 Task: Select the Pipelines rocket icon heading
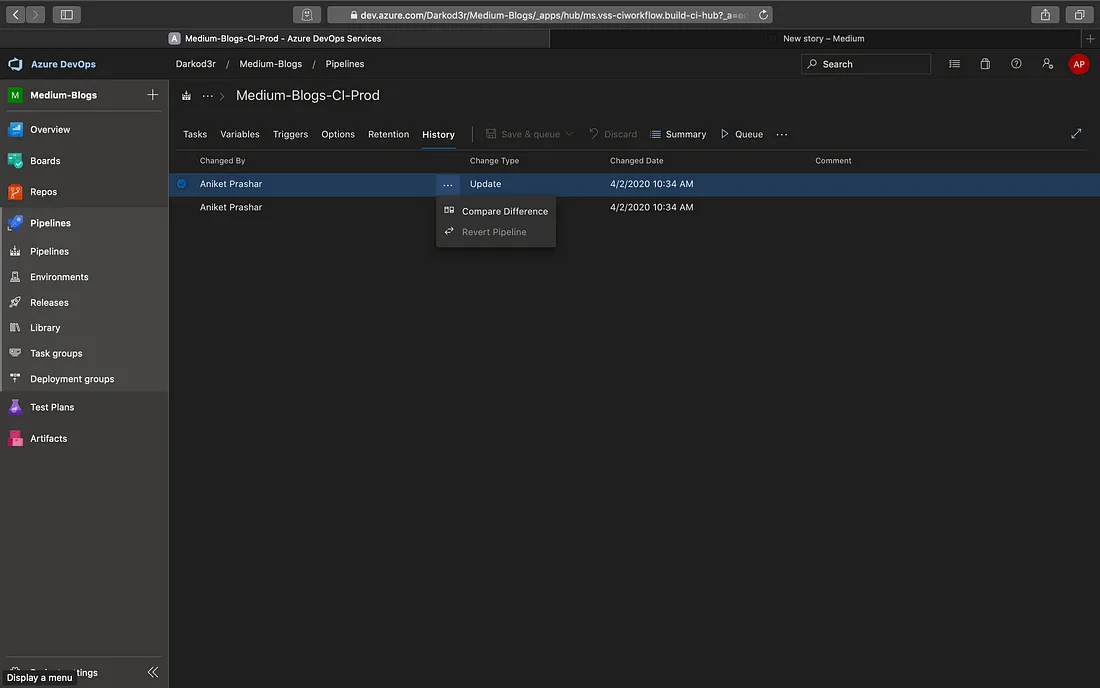tap(15, 223)
